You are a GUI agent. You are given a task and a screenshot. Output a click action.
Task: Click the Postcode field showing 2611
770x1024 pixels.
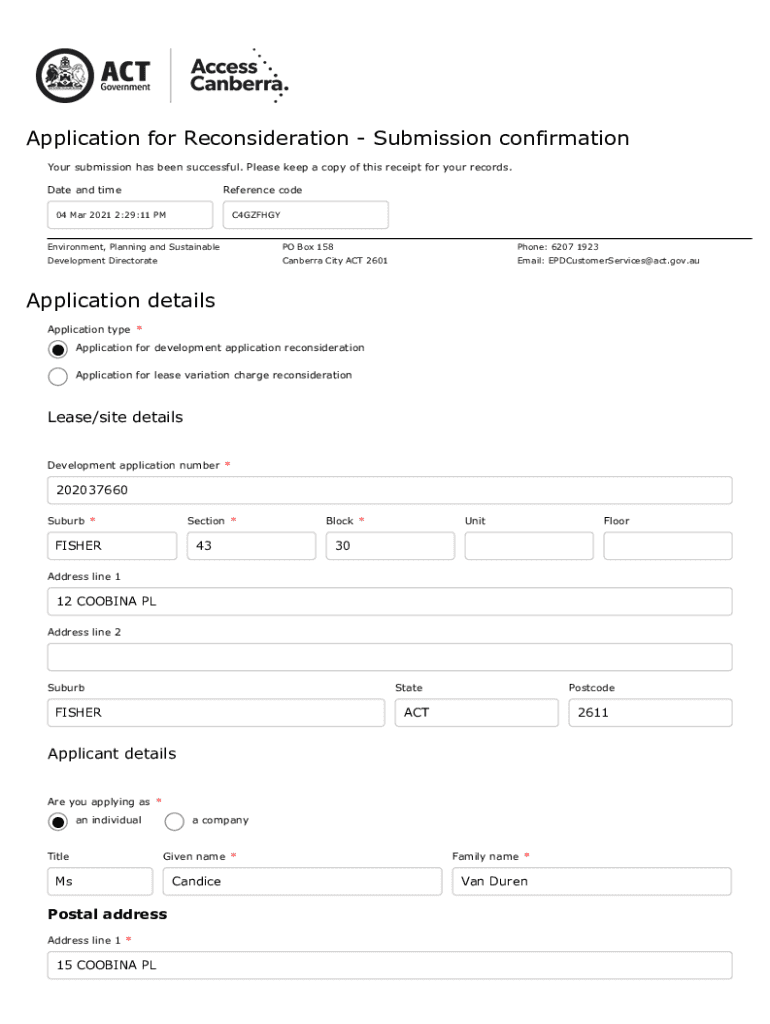pos(650,713)
